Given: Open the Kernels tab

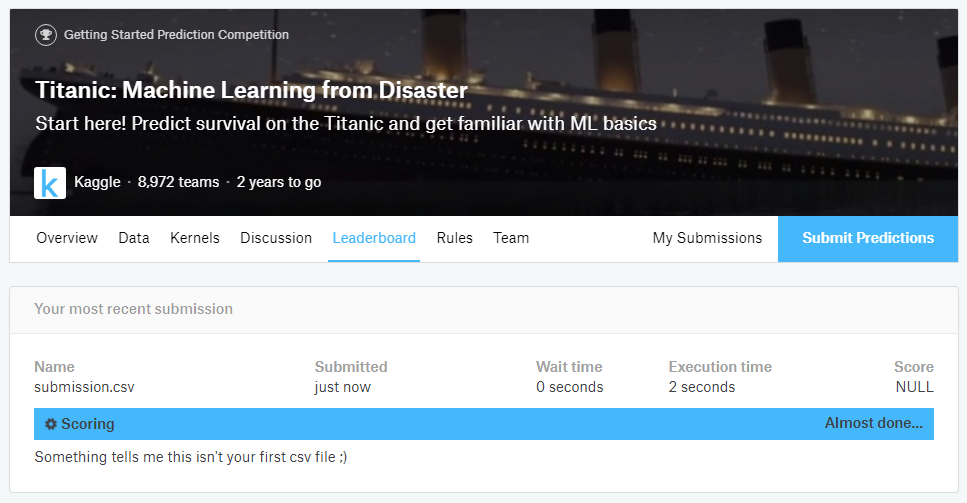Looking at the screenshot, I should tap(195, 238).
